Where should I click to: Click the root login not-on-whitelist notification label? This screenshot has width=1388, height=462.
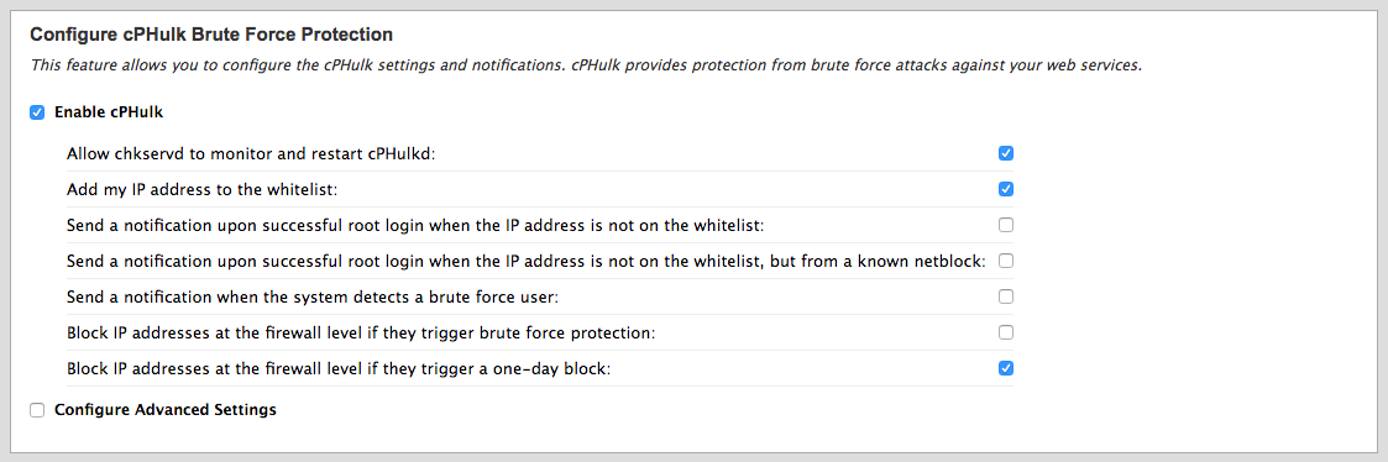click(415, 225)
